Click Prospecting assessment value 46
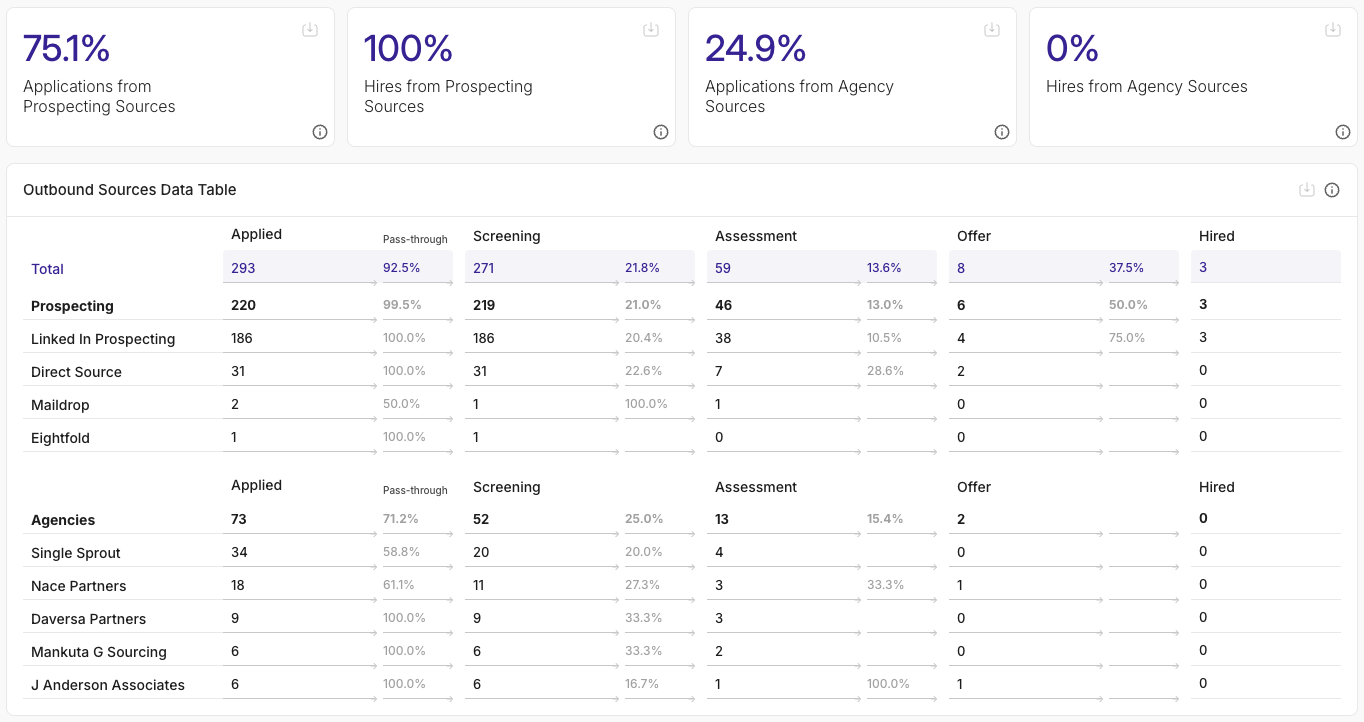The width and height of the screenshot is (1364, 722). [724, 305]
